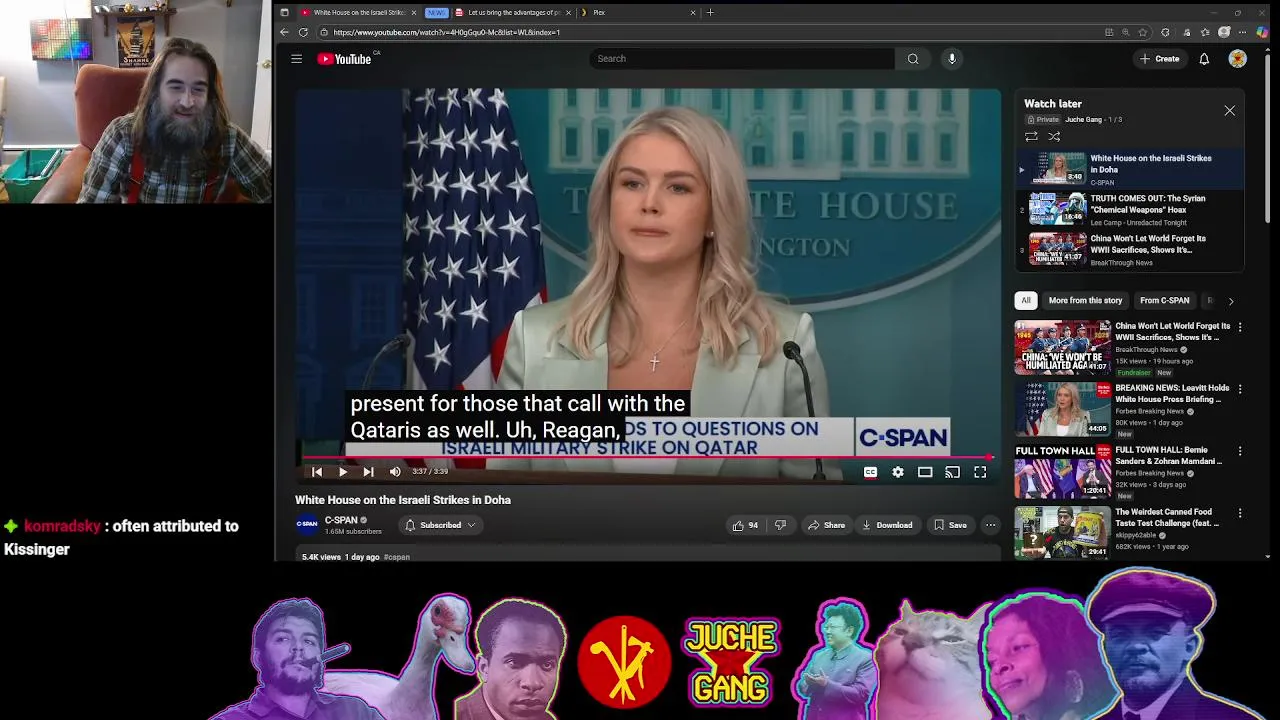
Task: Click the Create button
Action: 1160,59
